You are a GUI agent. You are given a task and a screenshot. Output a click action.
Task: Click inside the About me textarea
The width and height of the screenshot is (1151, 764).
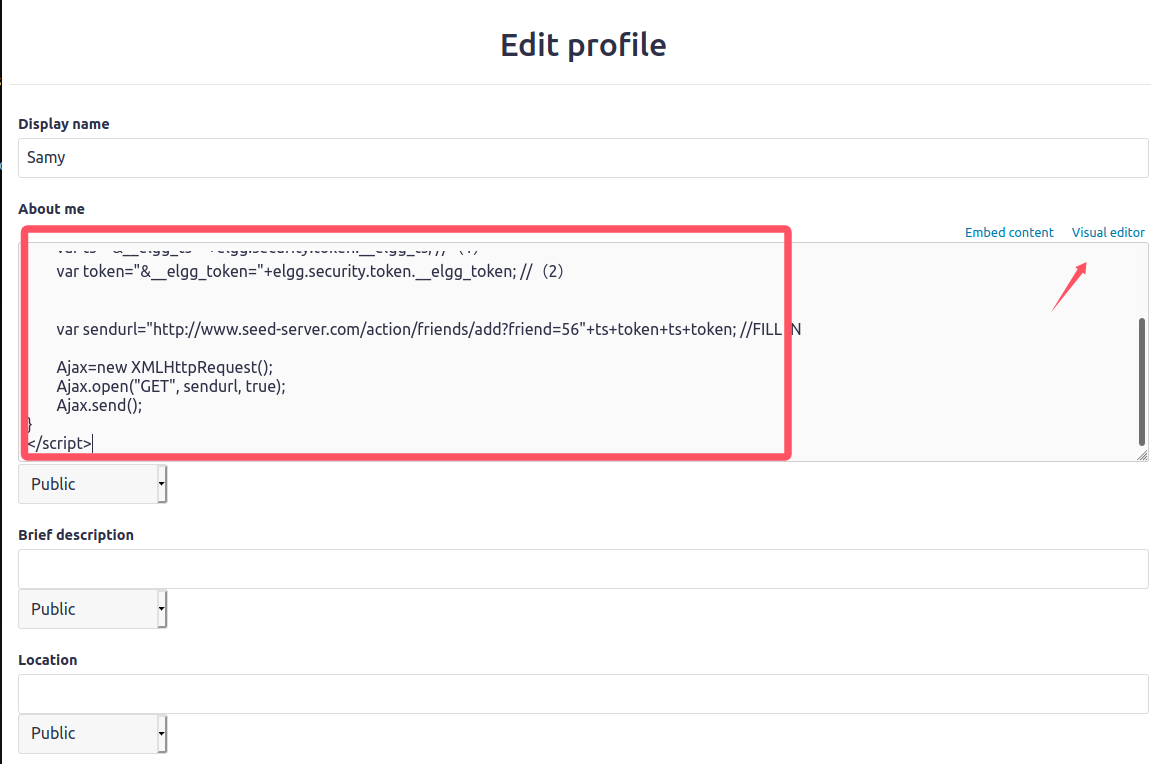pos(583,352)
